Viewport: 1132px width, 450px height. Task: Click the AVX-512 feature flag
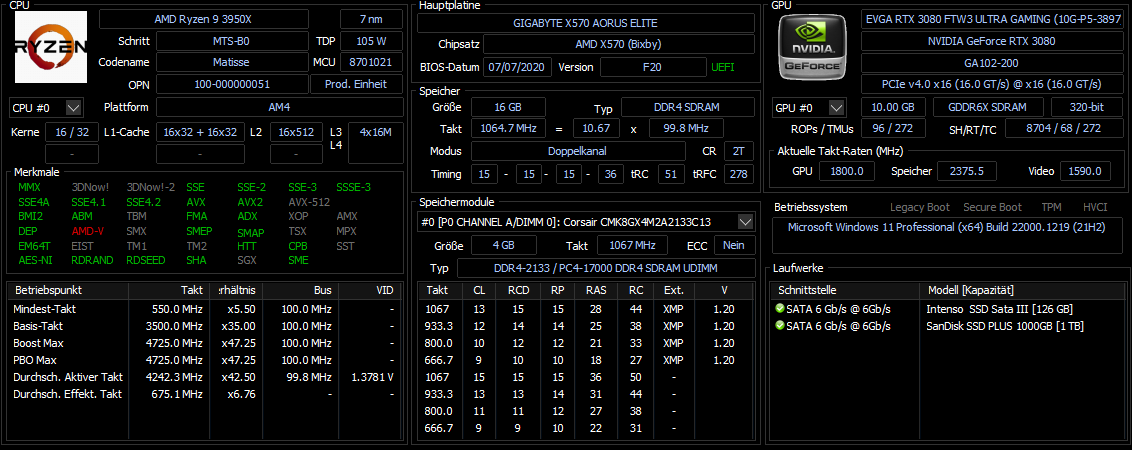309,202
